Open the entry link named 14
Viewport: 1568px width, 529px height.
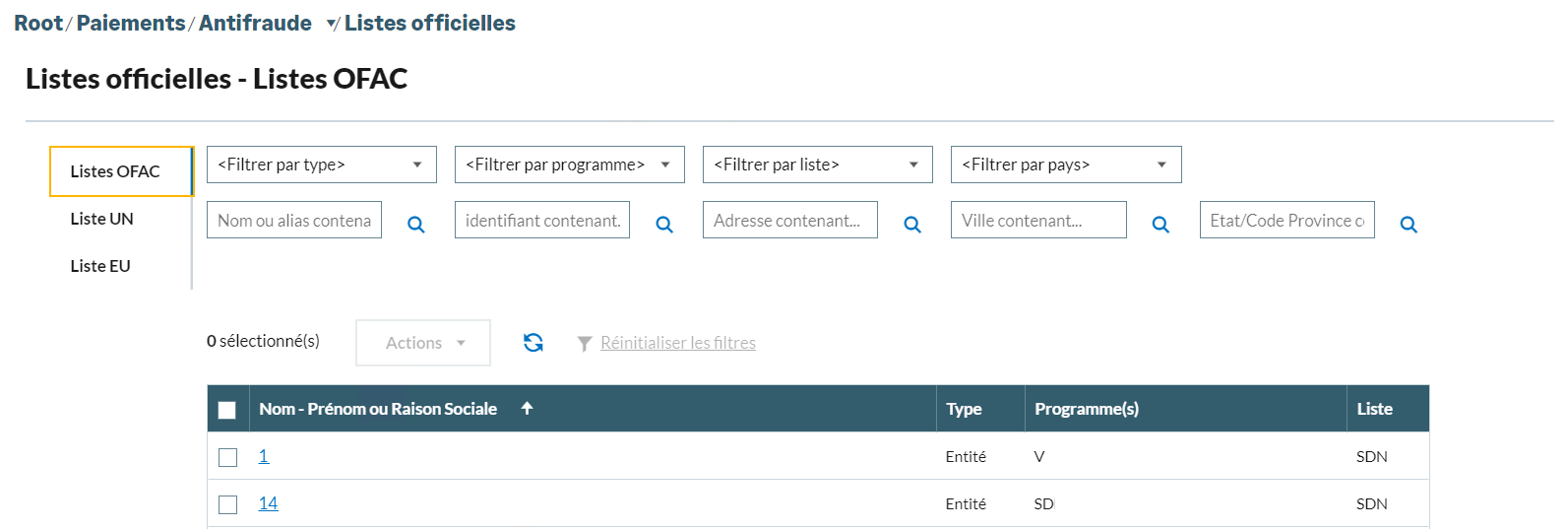268,503
